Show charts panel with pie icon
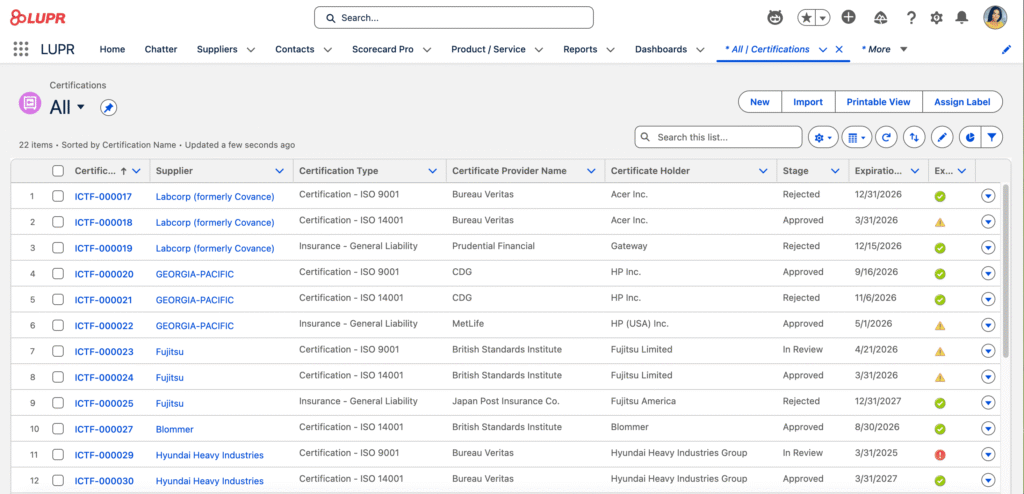1024x494 pixels. click(x=968, y=137)
